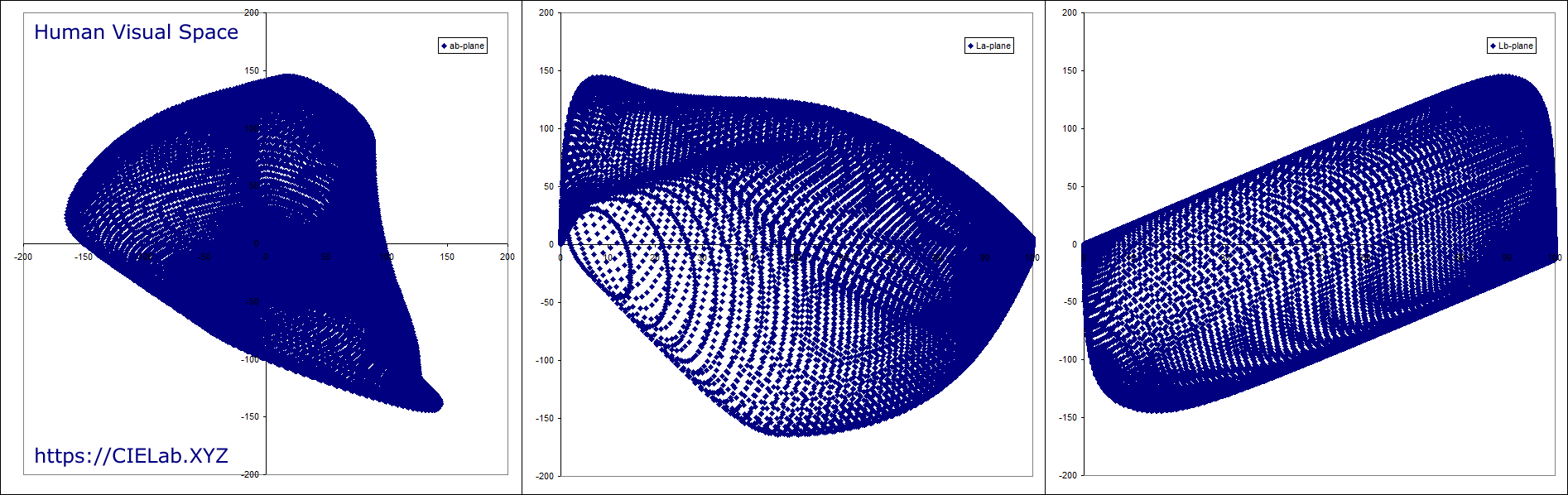Open the https://CIELab.XYZ link text
The width and height of the screenshot is (1568, 495).
click(131, 456)
